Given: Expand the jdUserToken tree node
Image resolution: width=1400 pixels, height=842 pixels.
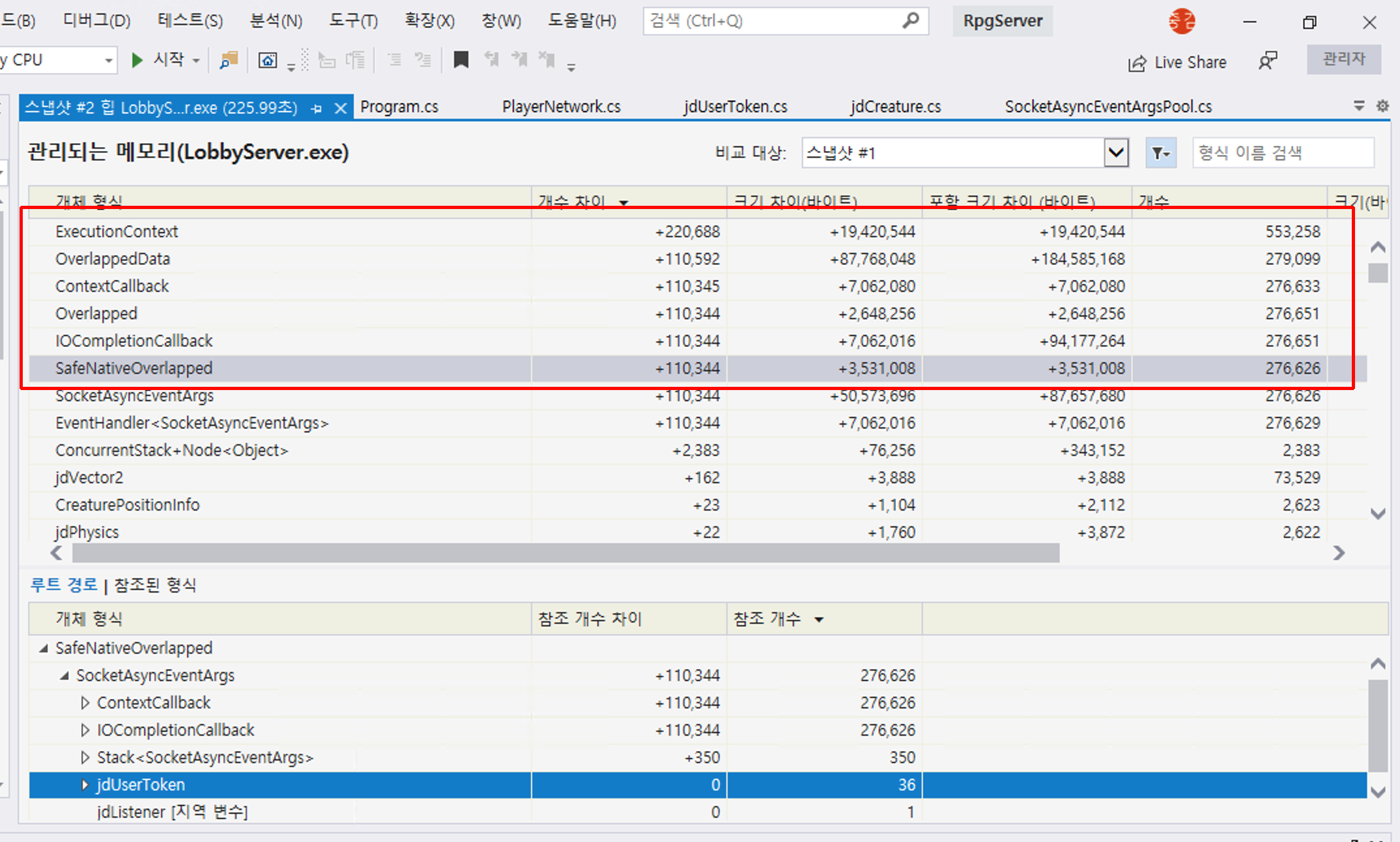Looking at the screenshot, I should (x=85, y=785).
